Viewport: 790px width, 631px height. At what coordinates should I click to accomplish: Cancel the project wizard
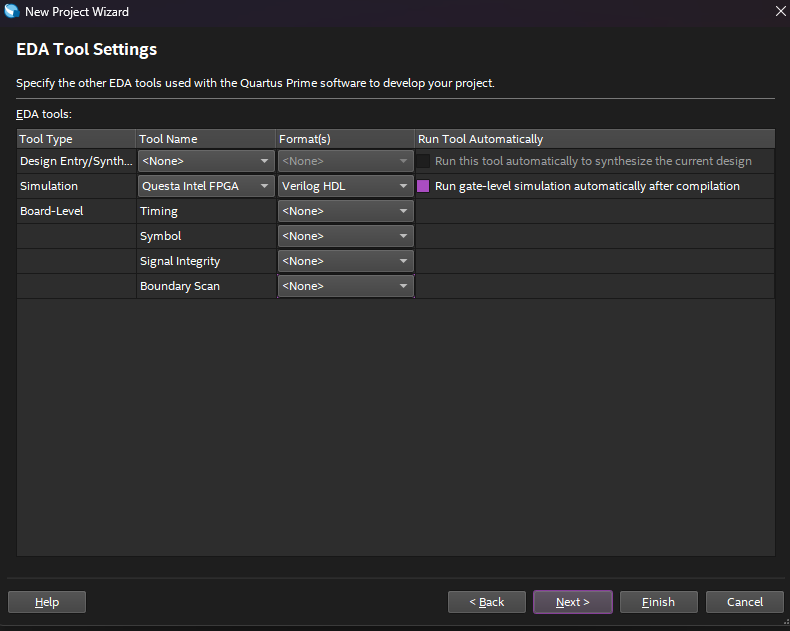744,602
